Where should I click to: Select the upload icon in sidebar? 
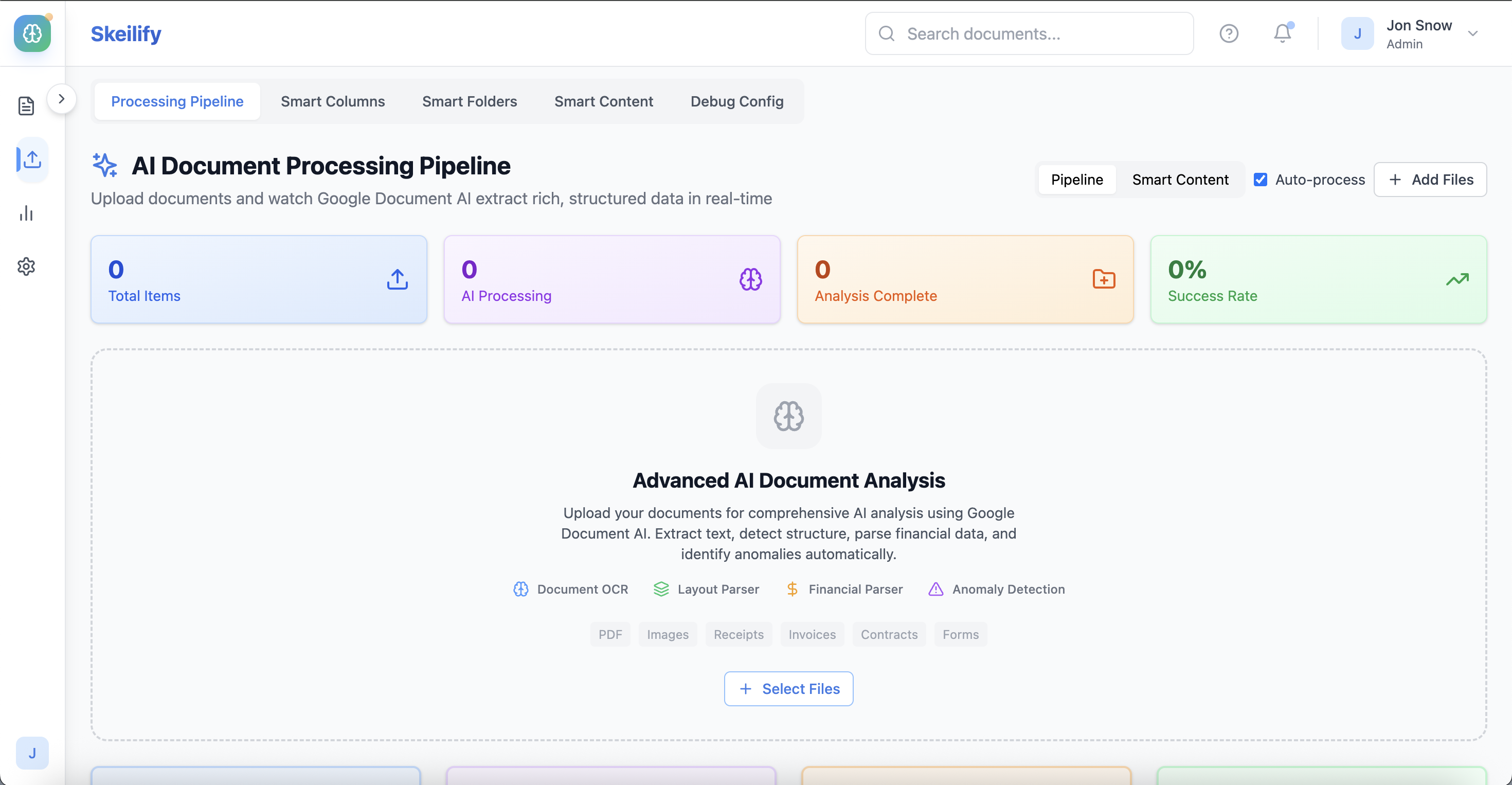coord(32,159)
